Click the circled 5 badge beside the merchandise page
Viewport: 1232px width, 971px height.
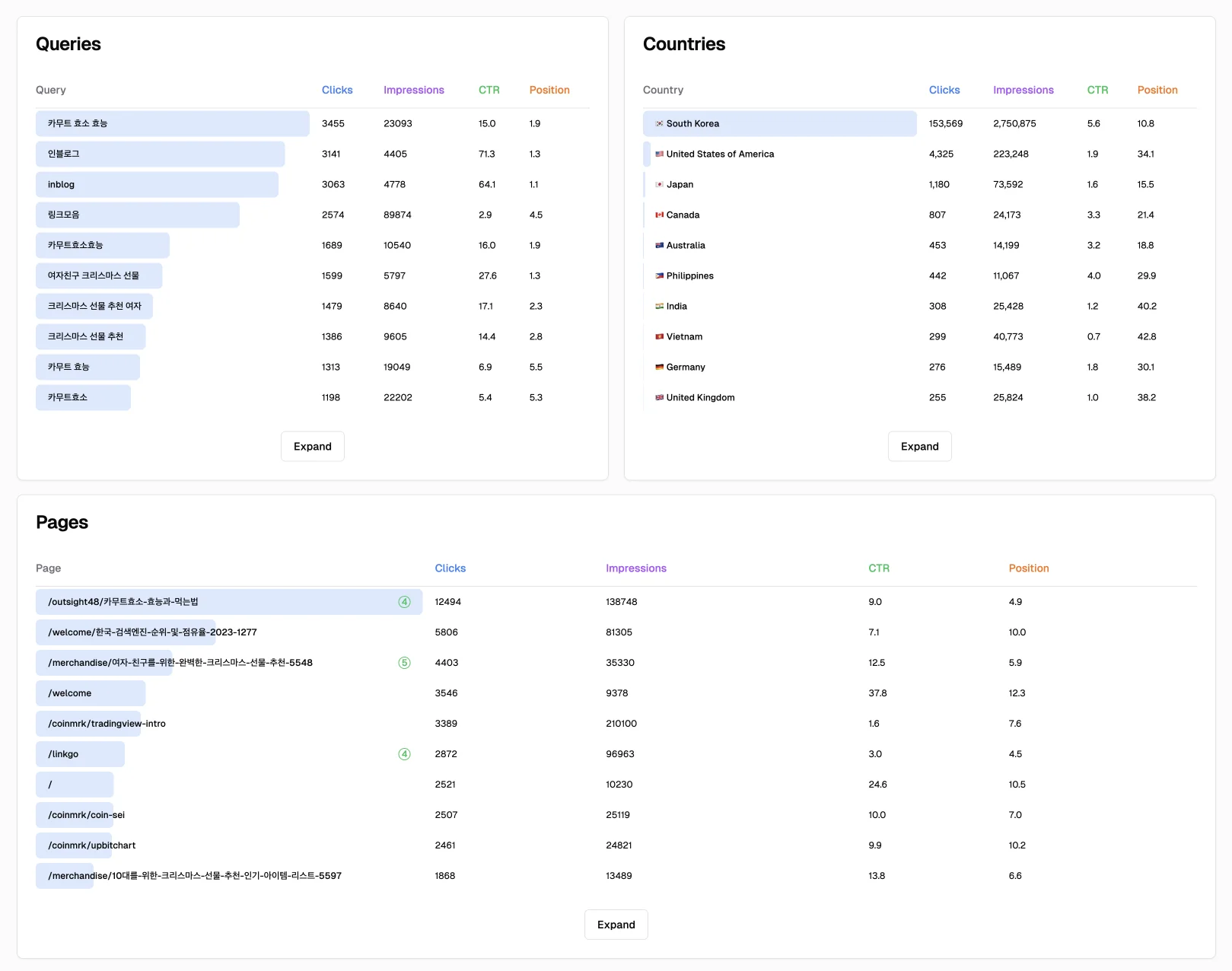click(404, 662)
